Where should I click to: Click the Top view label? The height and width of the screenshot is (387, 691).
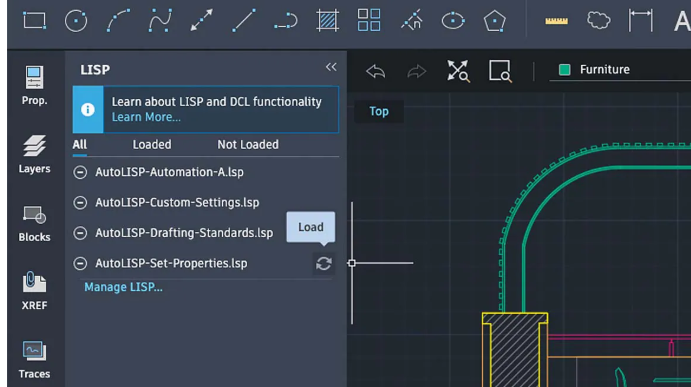[379, 111]
